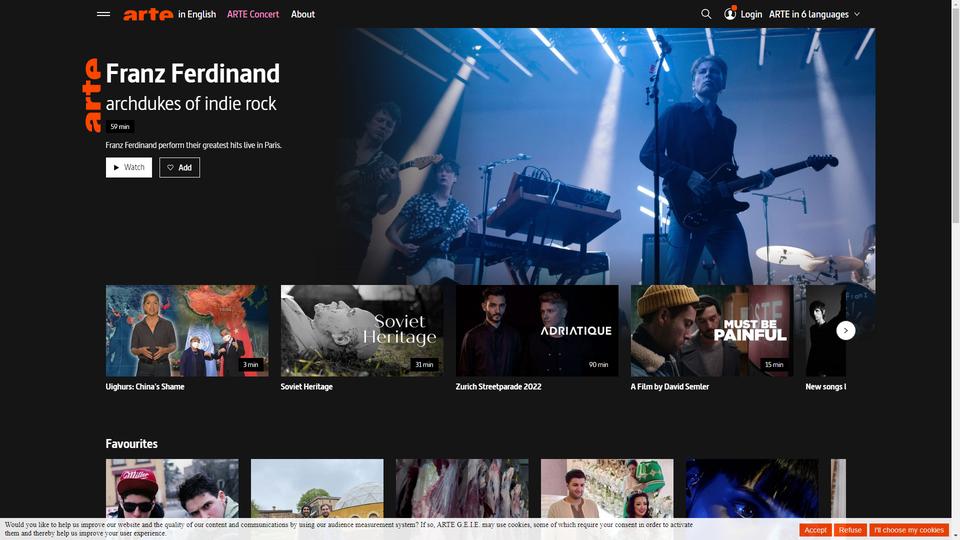Open the New songs thumbnail

[x=826, y=331]
